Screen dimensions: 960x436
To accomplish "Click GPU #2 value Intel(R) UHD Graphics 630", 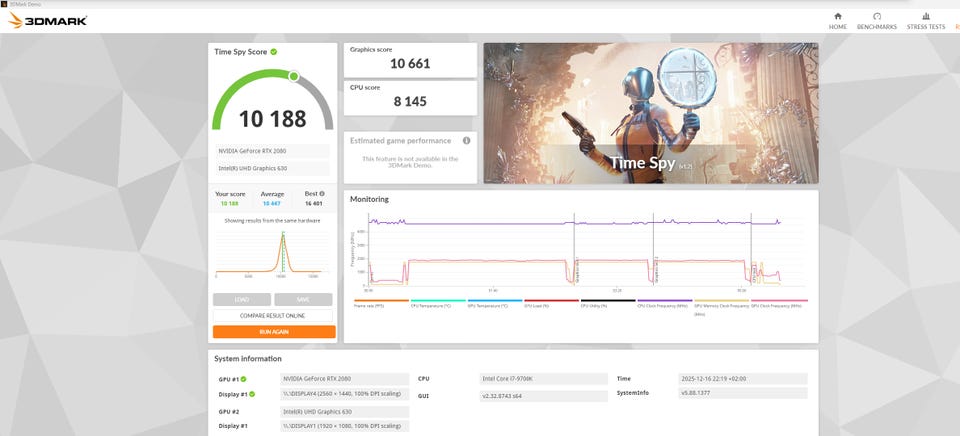I will tap(345, 412).
